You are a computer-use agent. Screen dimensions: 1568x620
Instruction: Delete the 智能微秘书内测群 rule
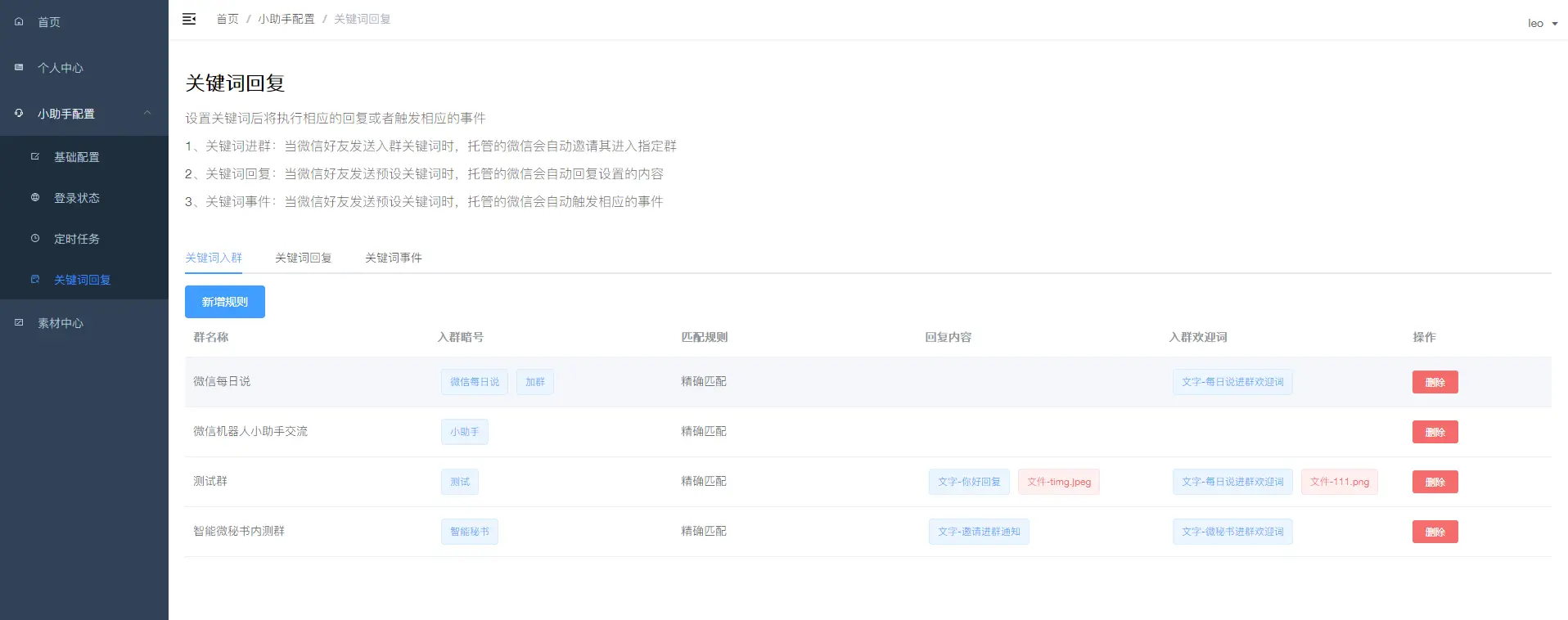pyautogui.click(x=1435, y=532)
